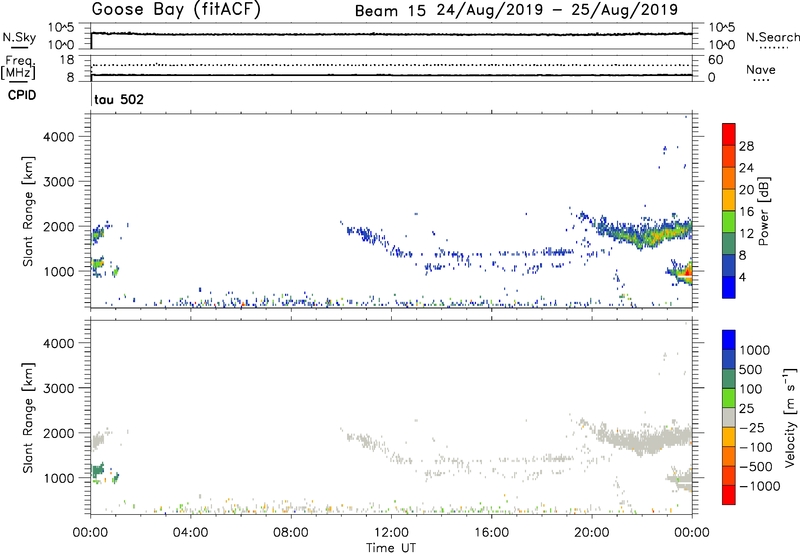Image resolution: width=800 pixels, height=554 pixels.
Task: Click the "−25" label on the velocity color bar
Action: click(752, 428)
